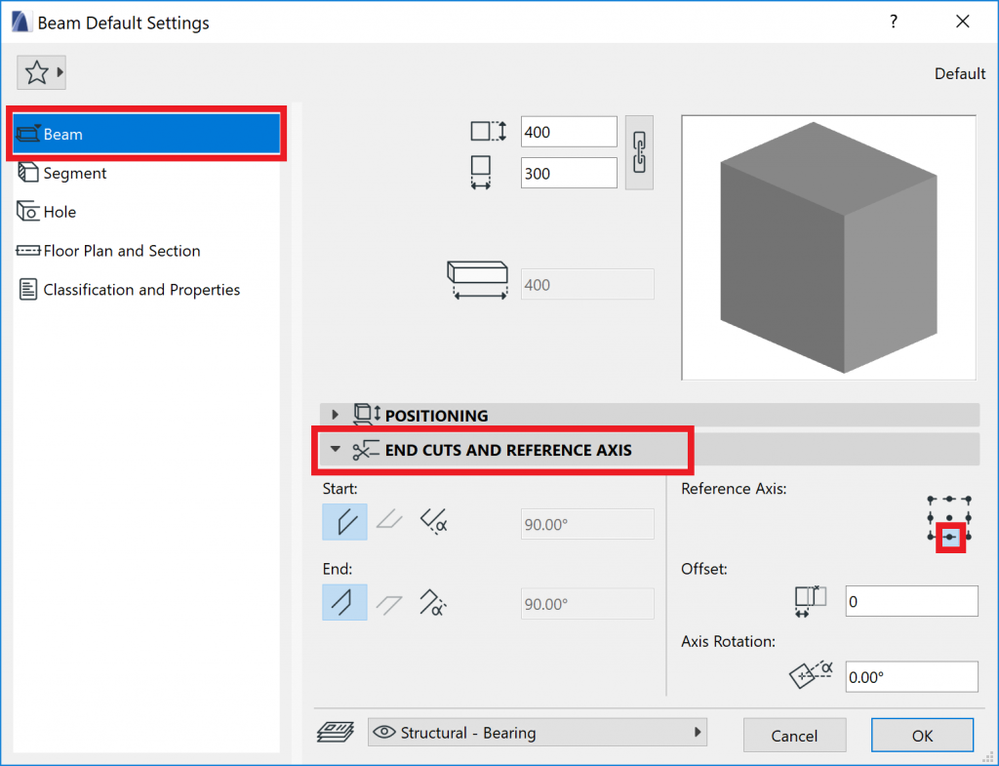Click the beam height dimension icon
This screenshot has width=999, height=766.
488,131
